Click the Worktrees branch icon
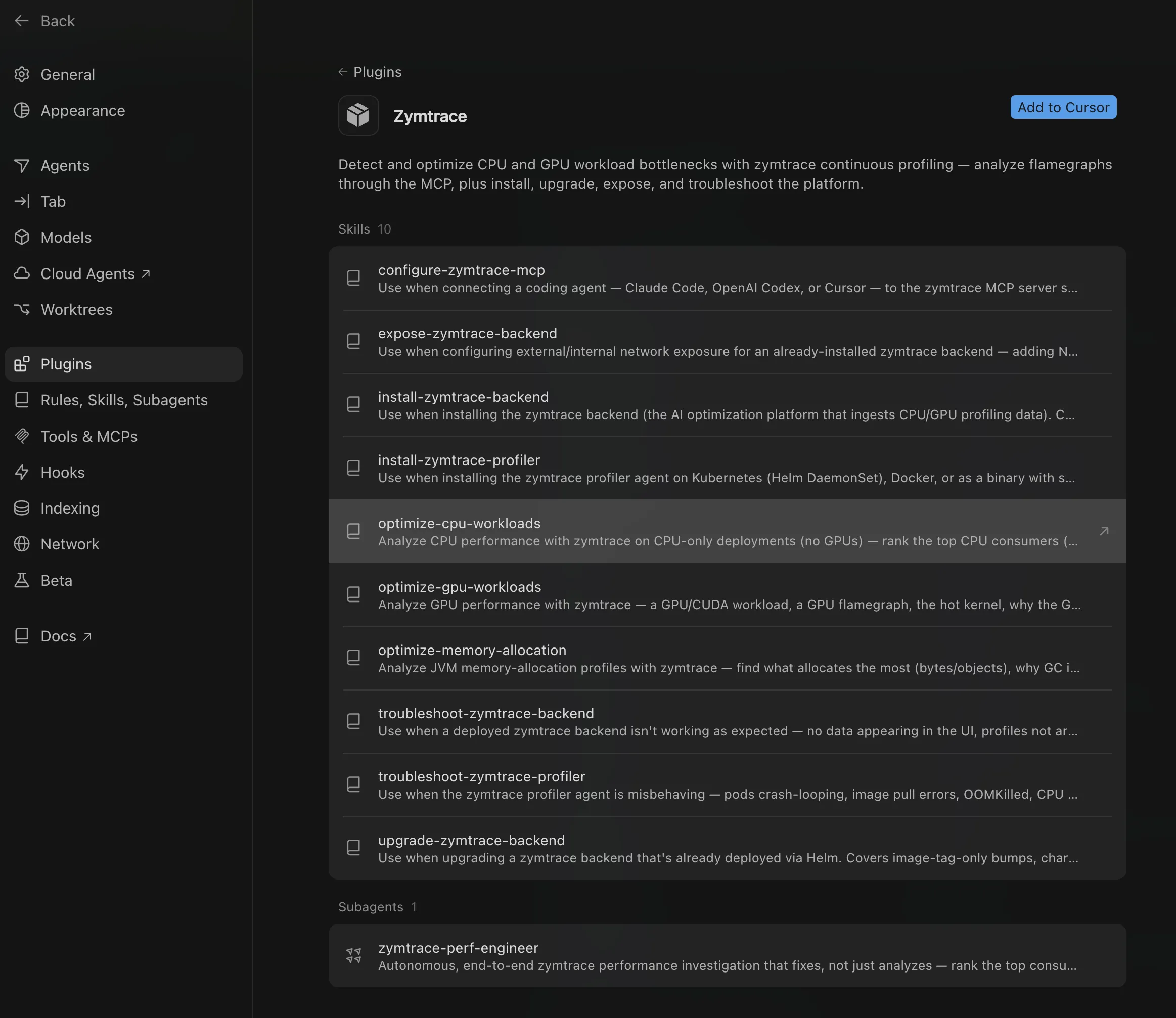This screenshot has height=1018, width=1176. pyautogui.click(x=22, y=309)
